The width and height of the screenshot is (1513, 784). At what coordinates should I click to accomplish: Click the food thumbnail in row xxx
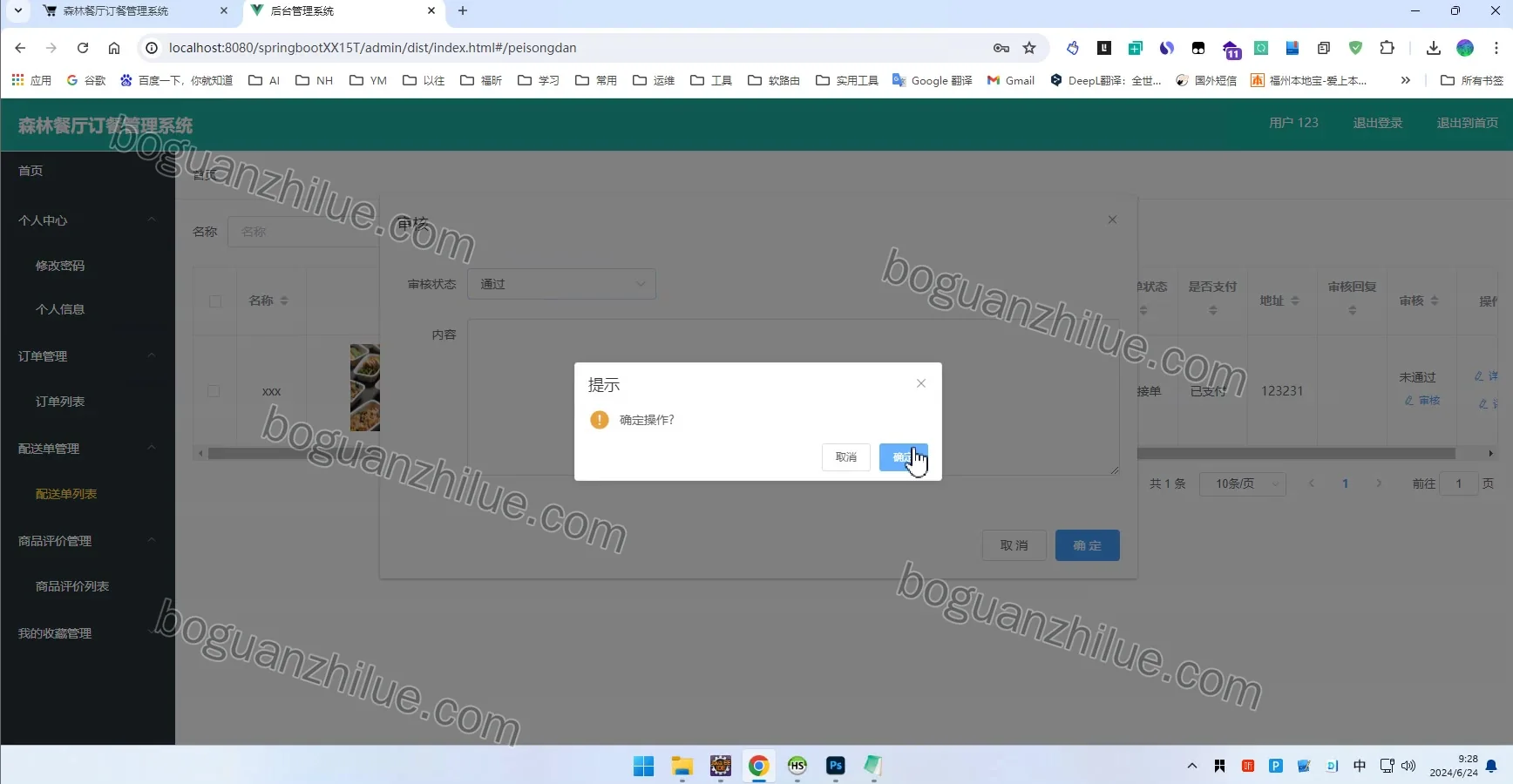(x=365, y=388)
